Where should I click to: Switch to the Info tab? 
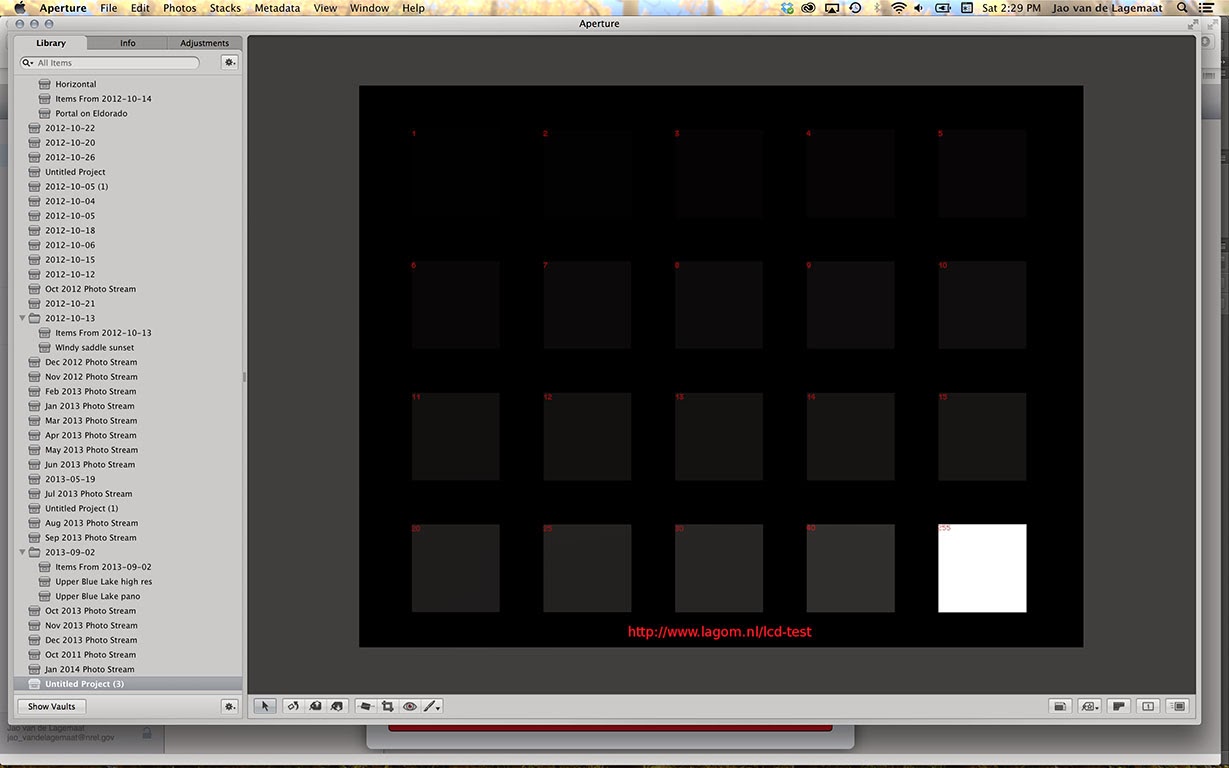pyautogui.click(x=128, y=43)
